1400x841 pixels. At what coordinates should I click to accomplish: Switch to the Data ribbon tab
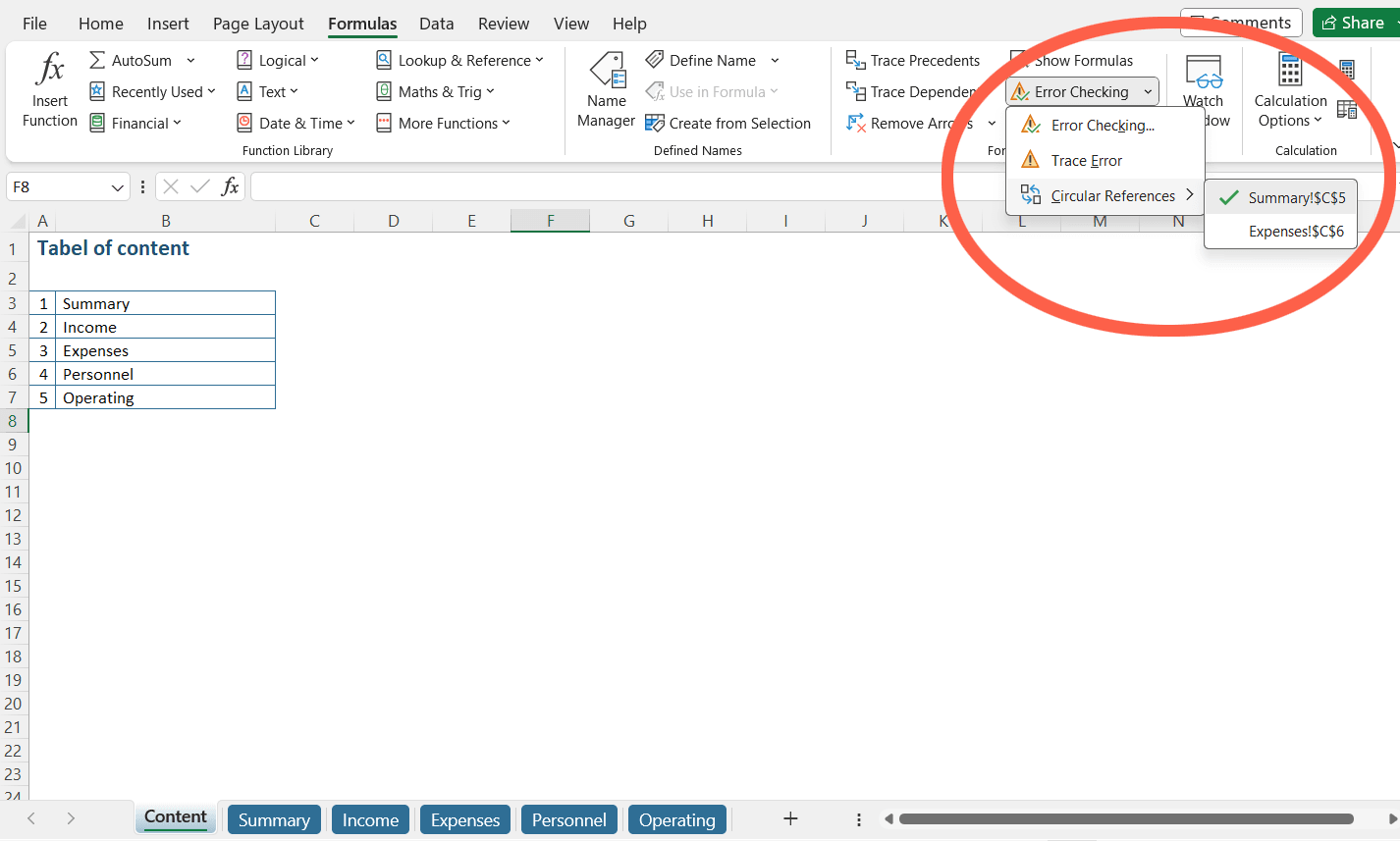pyautogui.click(x=436, y=24)
